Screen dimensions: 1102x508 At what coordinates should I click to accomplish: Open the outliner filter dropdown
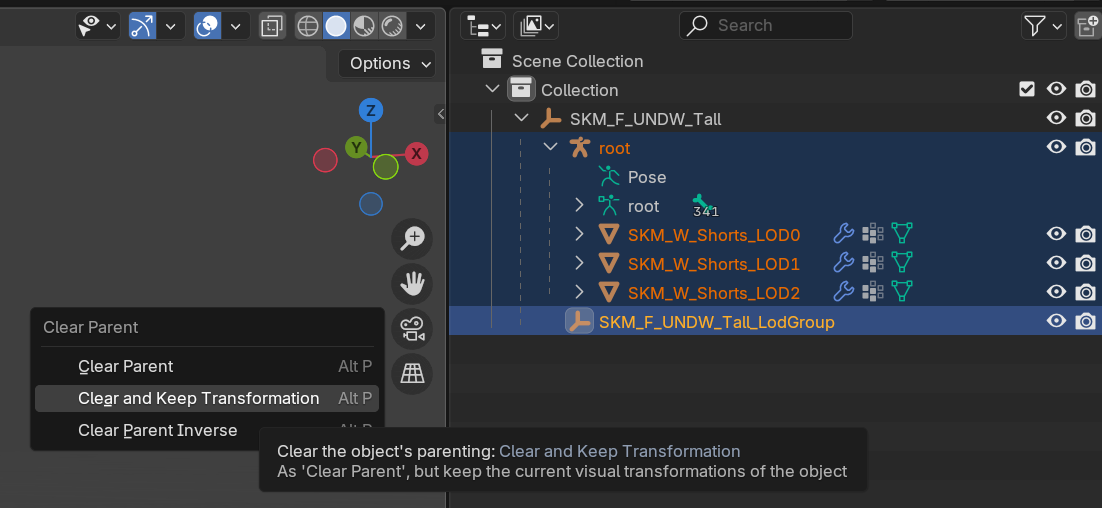(1043, 27)
